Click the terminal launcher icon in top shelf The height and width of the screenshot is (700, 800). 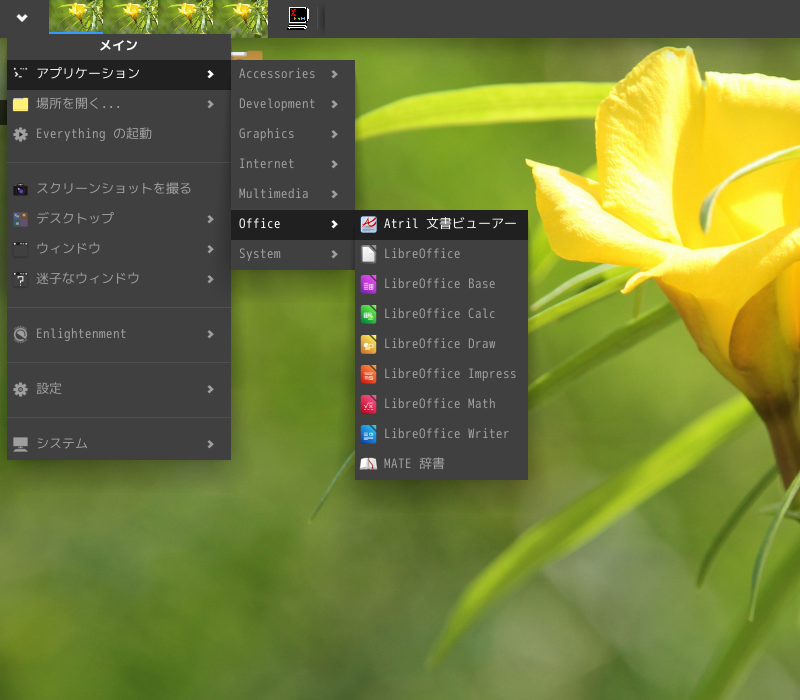298,18
